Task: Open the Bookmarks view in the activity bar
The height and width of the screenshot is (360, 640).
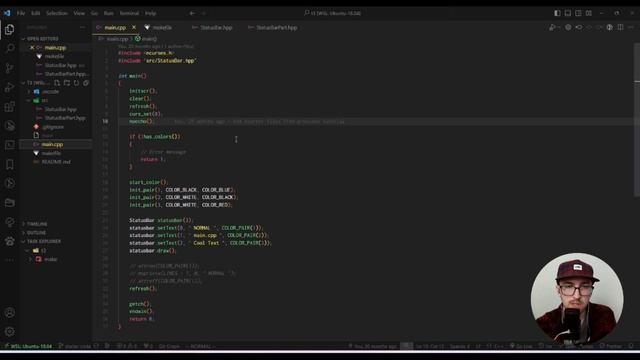Action: (x=9, y=164)
